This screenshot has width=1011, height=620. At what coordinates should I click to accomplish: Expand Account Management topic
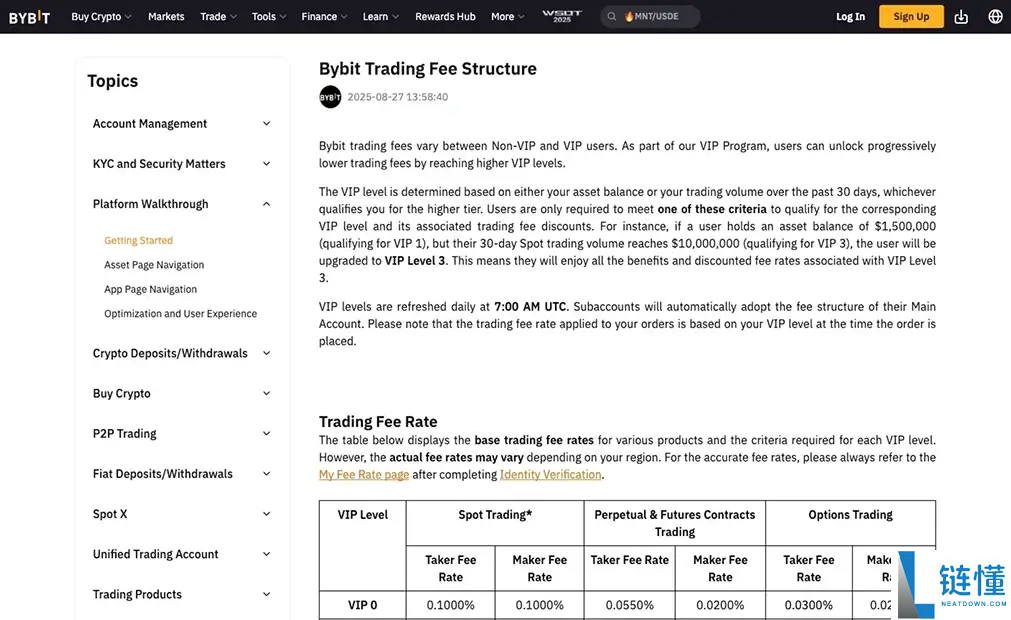[x=182, y=124]
